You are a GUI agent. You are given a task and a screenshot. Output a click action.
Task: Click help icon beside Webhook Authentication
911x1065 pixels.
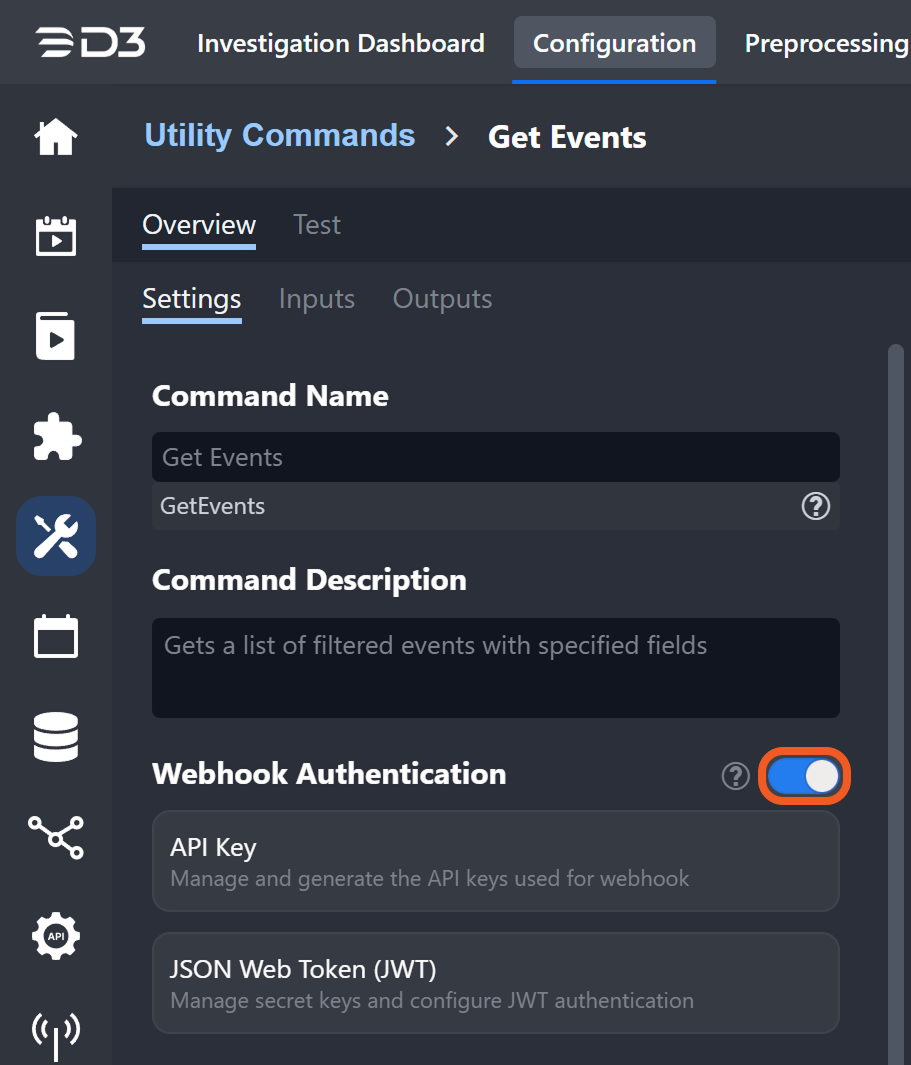pyautogui.click(x=735, y=776)
